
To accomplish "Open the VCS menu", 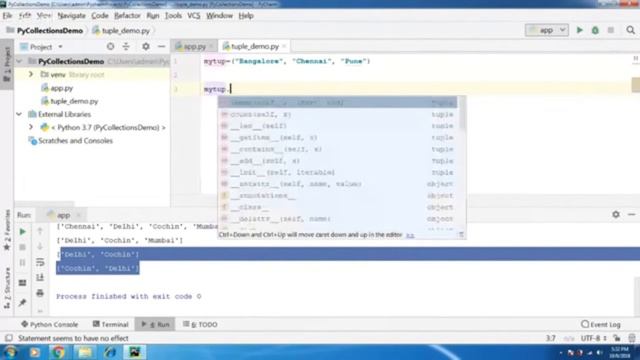I will [193, 16].
